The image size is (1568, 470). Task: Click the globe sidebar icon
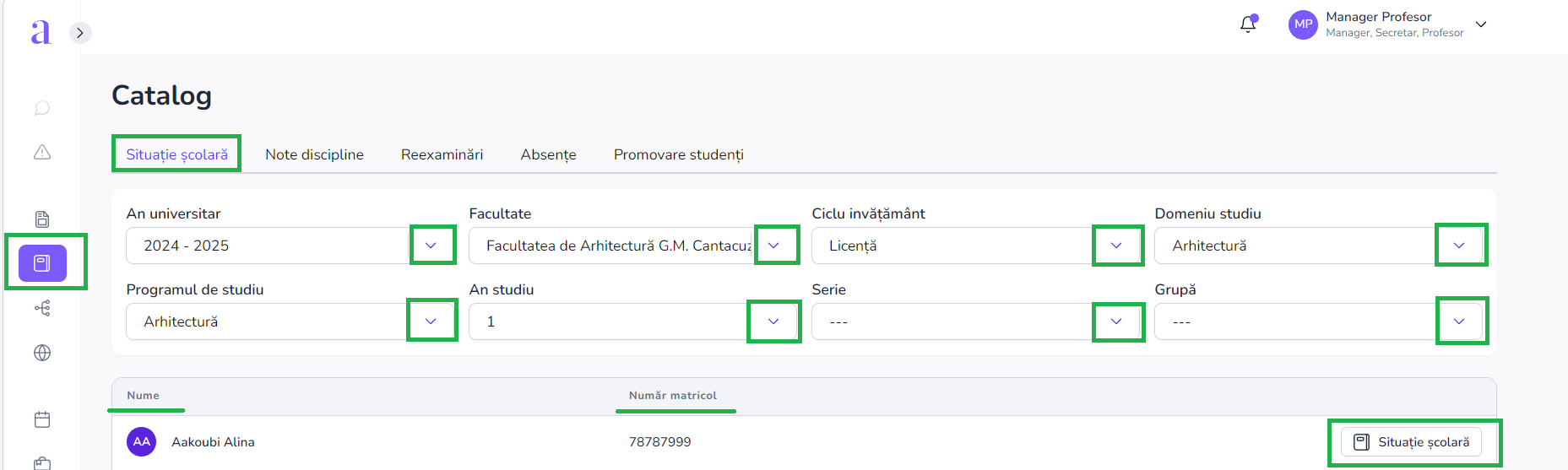42,353
